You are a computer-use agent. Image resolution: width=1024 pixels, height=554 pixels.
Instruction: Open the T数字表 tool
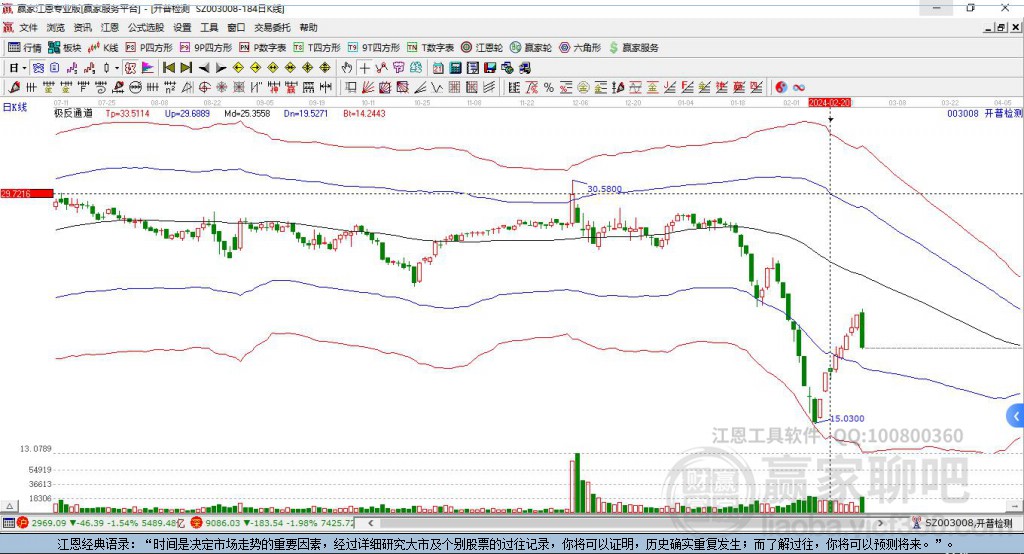(x=430, y=48)
